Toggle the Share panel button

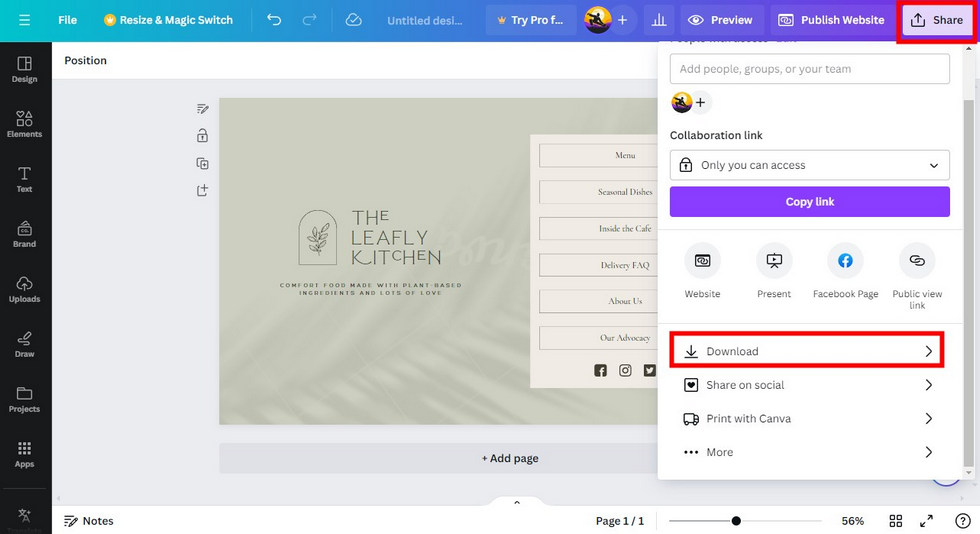tap(936, 20)
